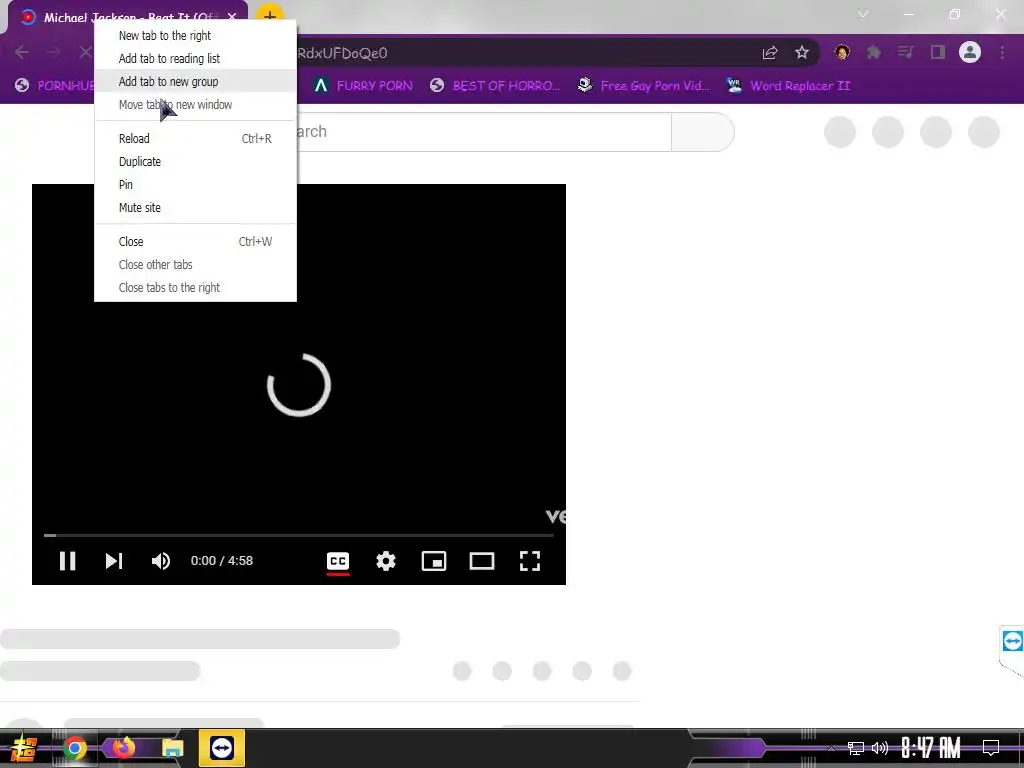The width and height of the screenshot is (1024, 768).
Task: Share this page icon in address bar
Action: [x=770, y=52]
